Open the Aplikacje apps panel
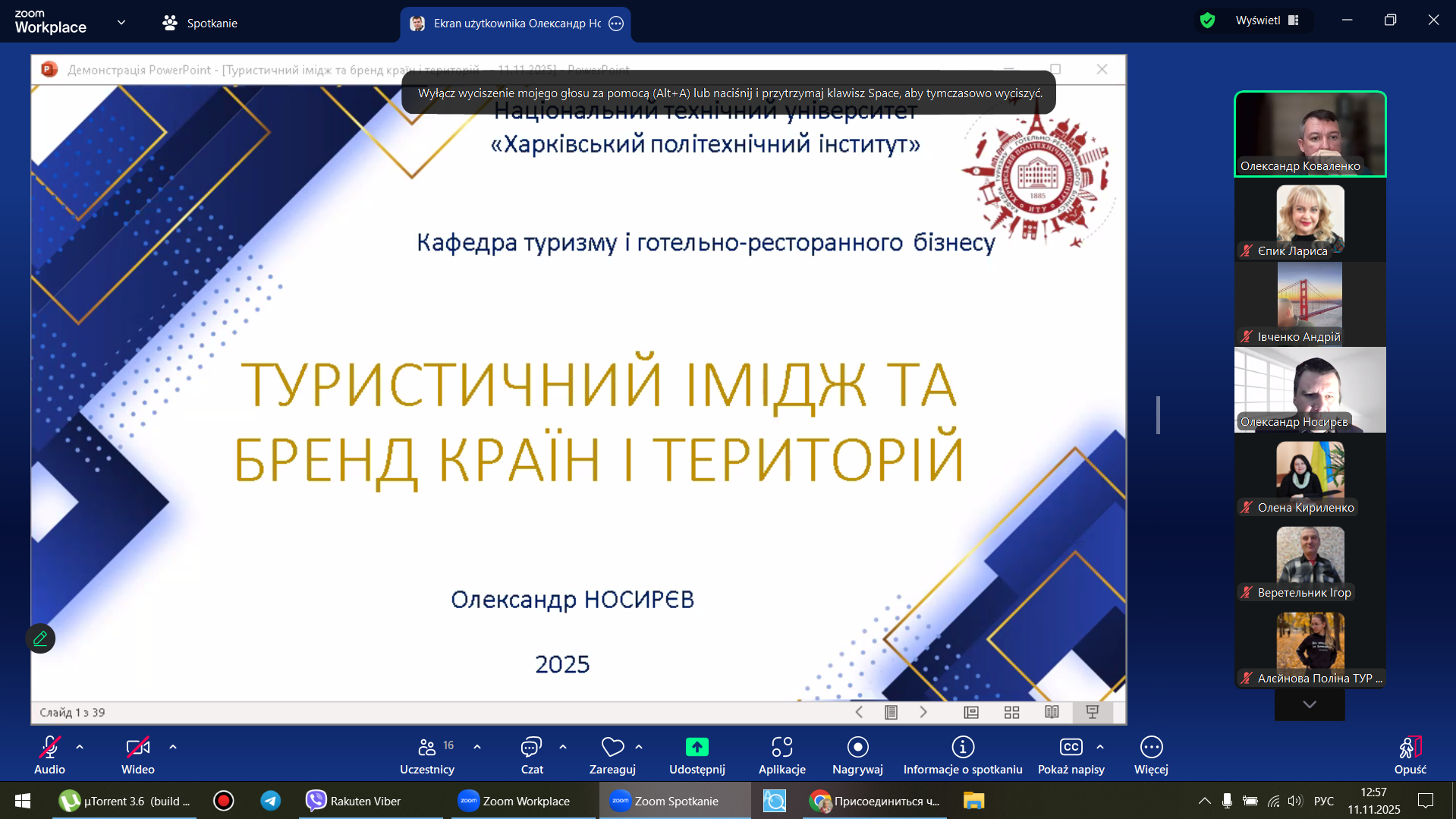 781,754
